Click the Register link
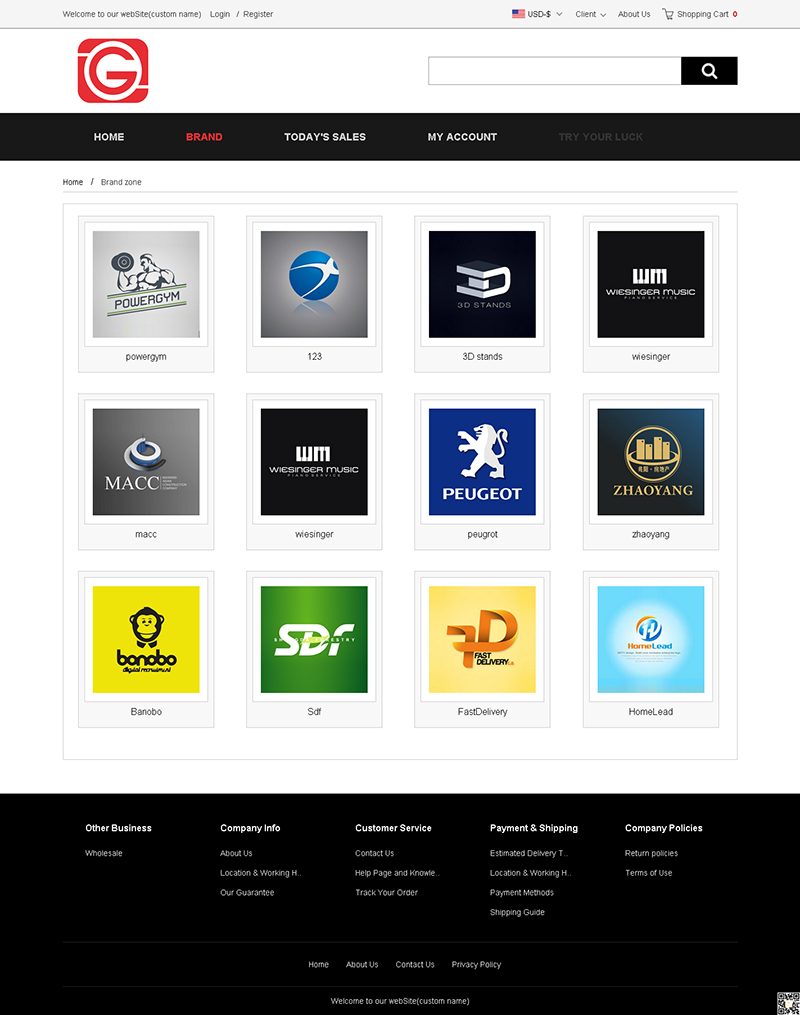The width and height of the screenshot is (800, 1015). pos(258,14)
